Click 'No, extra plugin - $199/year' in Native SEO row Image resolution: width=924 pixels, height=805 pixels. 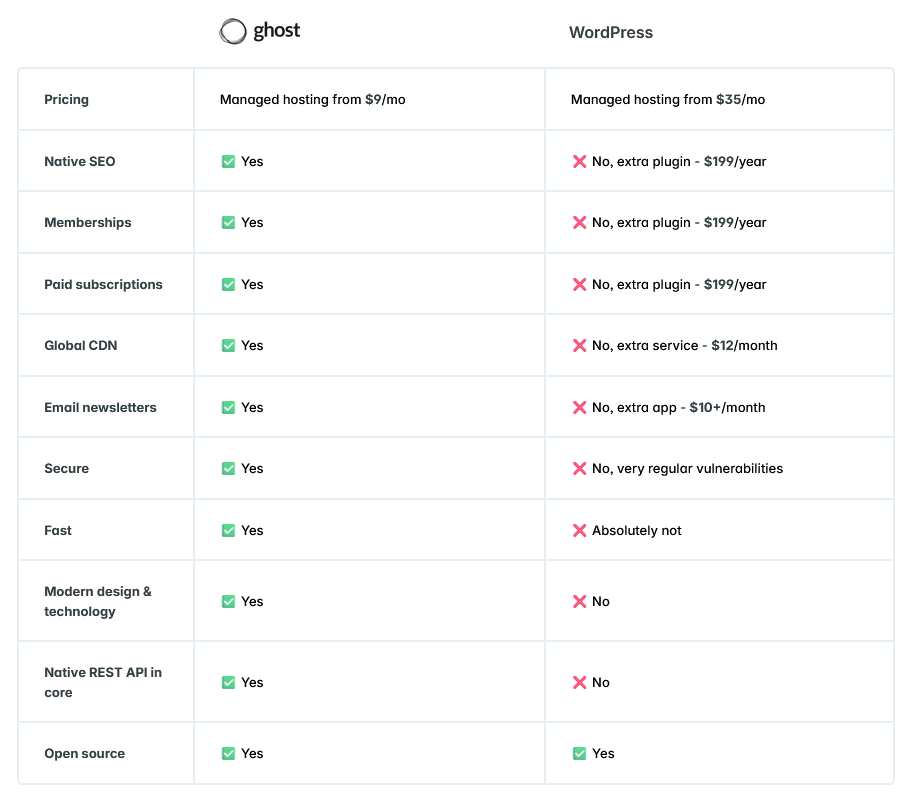(x=679, y=161)
